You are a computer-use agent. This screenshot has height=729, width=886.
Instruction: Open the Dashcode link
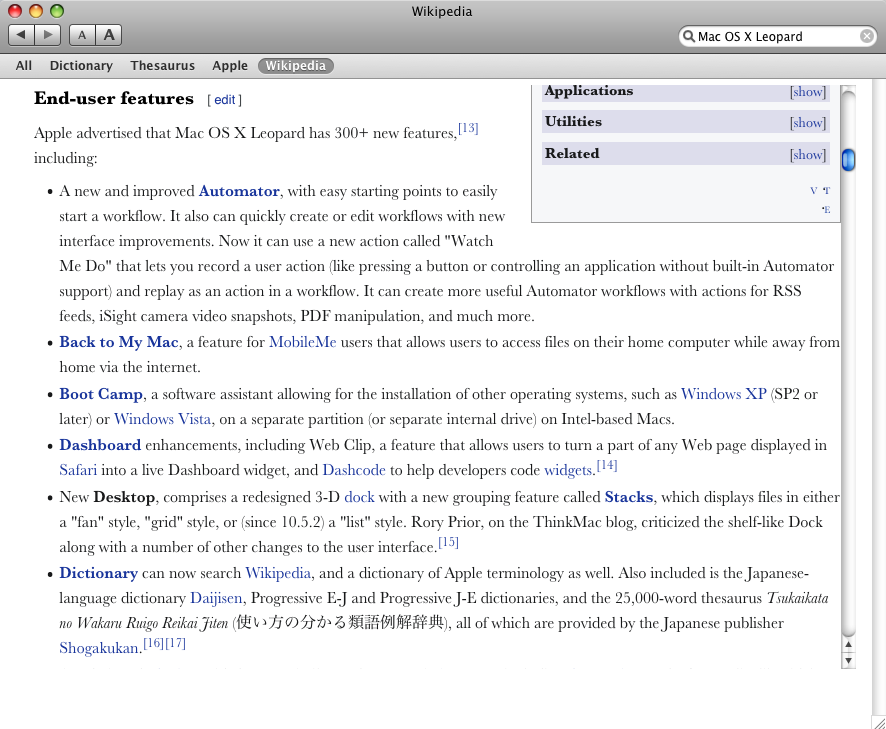[354, 470]
